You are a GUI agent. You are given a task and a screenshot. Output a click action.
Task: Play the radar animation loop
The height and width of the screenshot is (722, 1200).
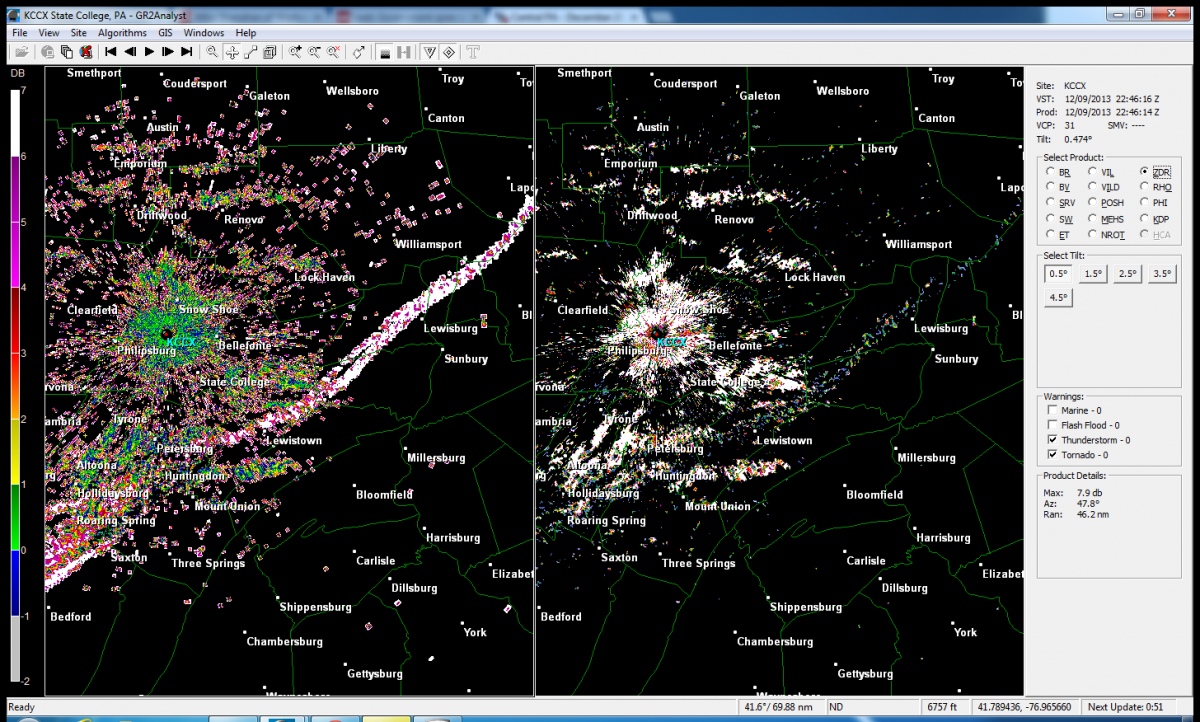tap(149, 51)
